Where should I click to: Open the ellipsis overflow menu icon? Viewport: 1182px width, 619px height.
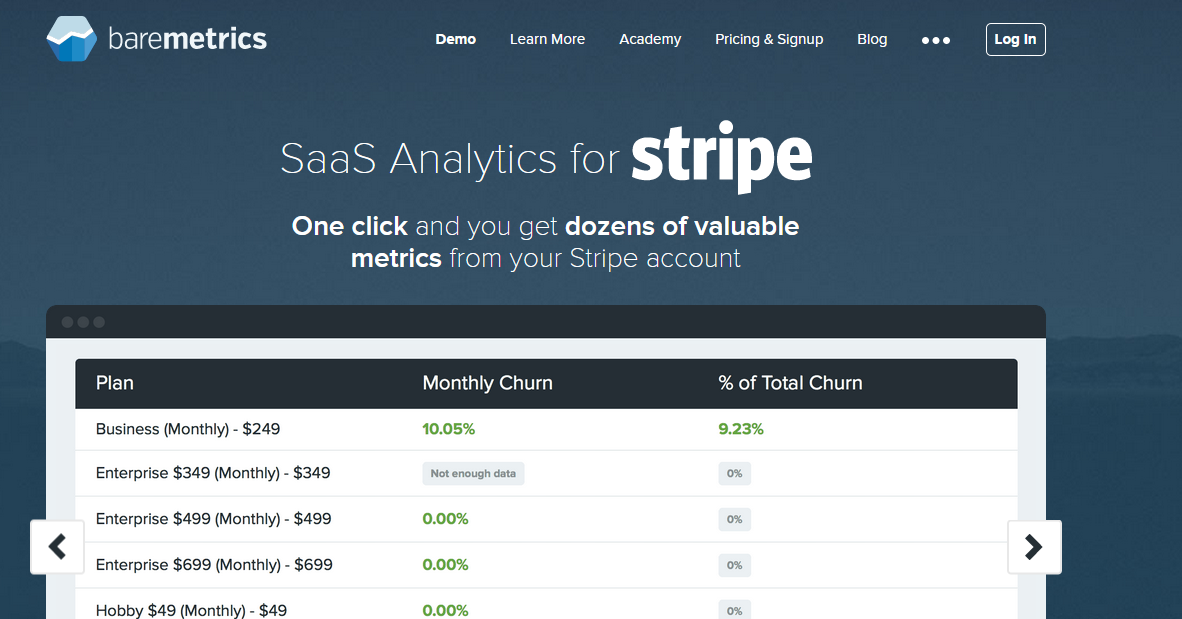pos(935,40)
